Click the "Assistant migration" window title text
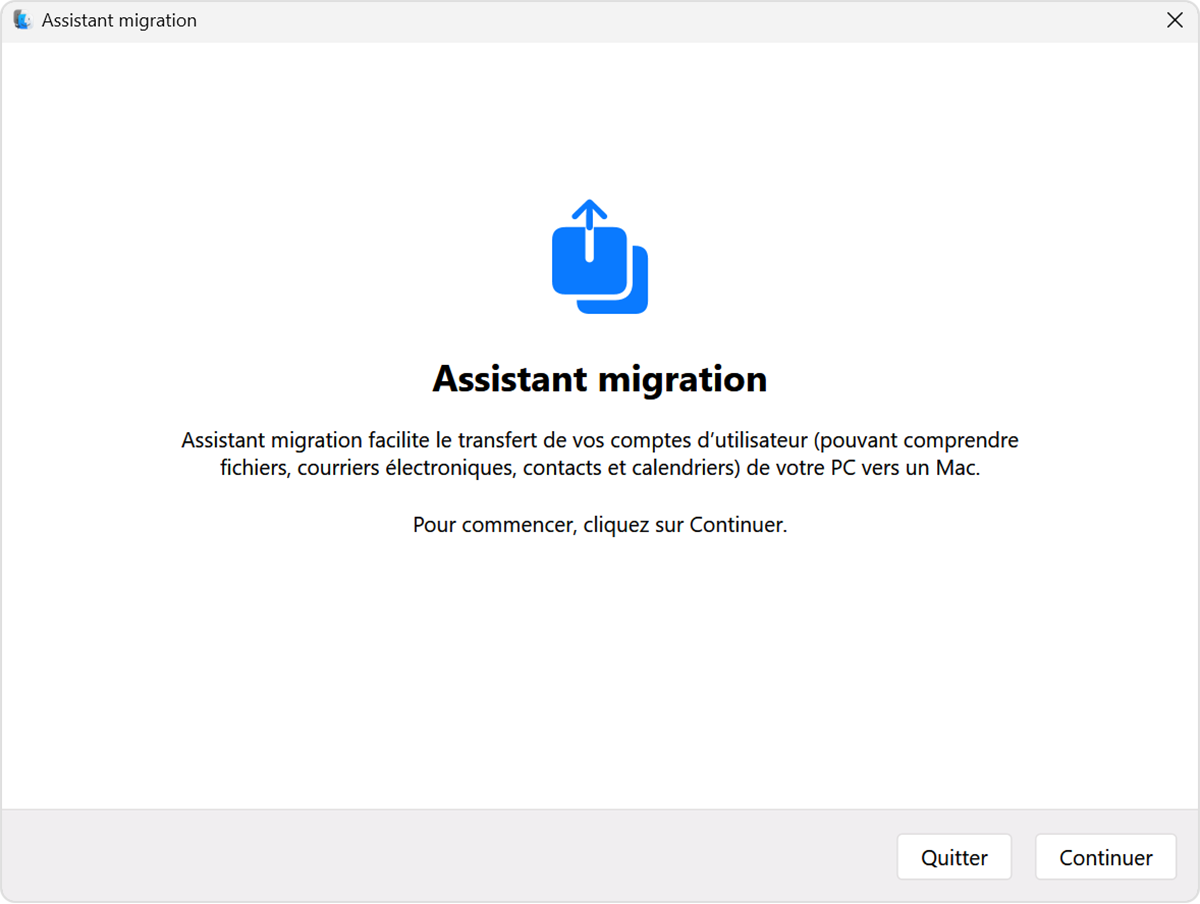The image size is (1200, 904). (x=119, y=20)
